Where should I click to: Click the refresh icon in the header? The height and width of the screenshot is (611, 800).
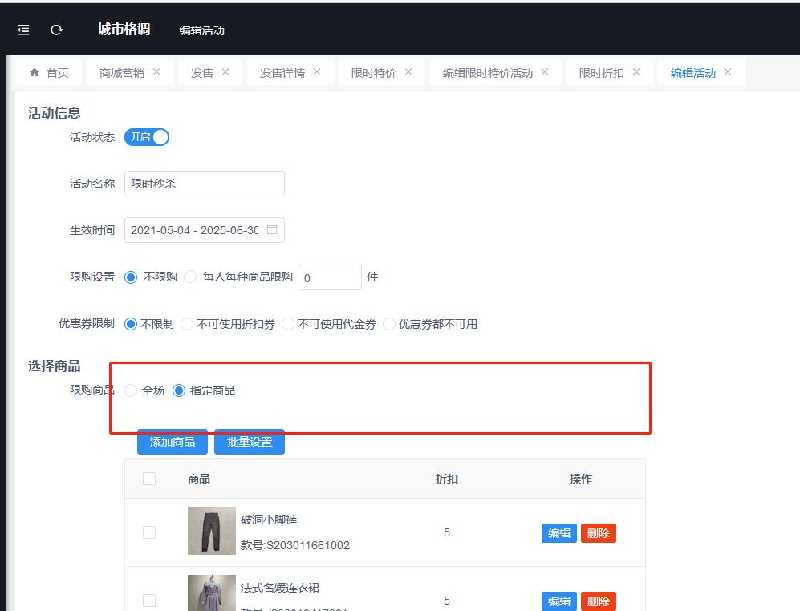tap(56, 30)
